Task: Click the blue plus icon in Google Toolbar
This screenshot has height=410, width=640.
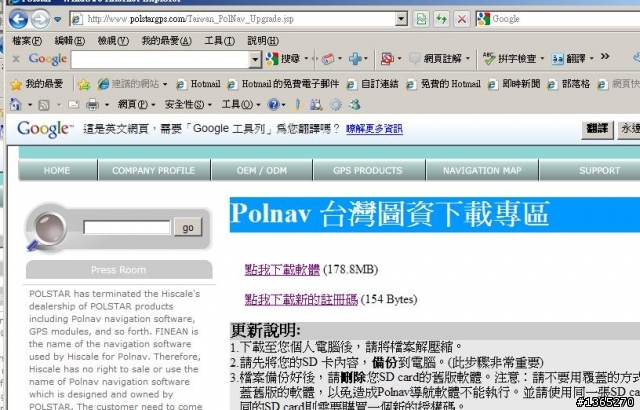Action: click(x=355, y=59)
